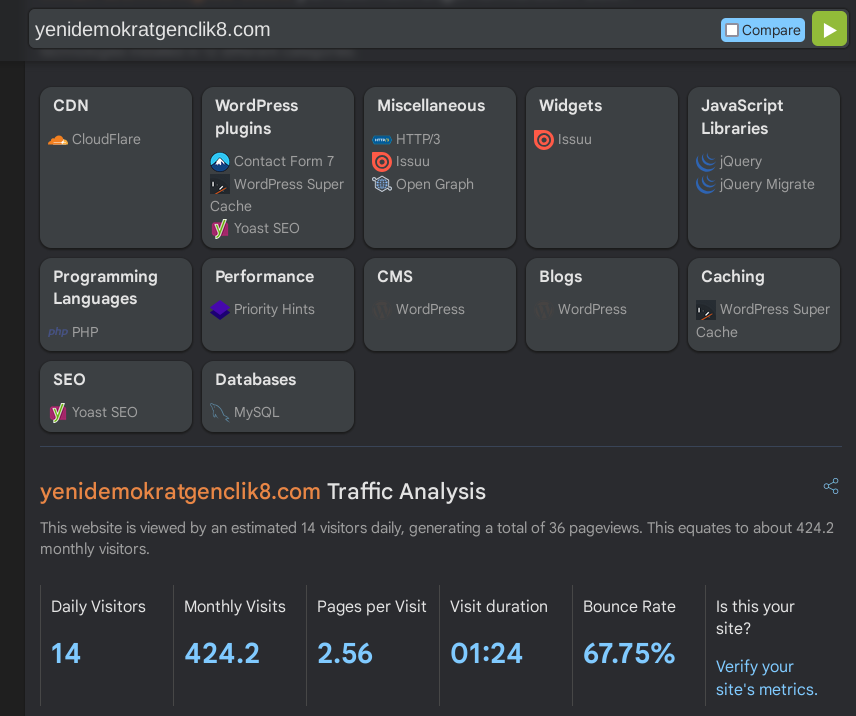The width and height of the screenshot is (856, 716).
Task: Click Yoast SEO icon in WordPress plugins card
Action: 219,228
